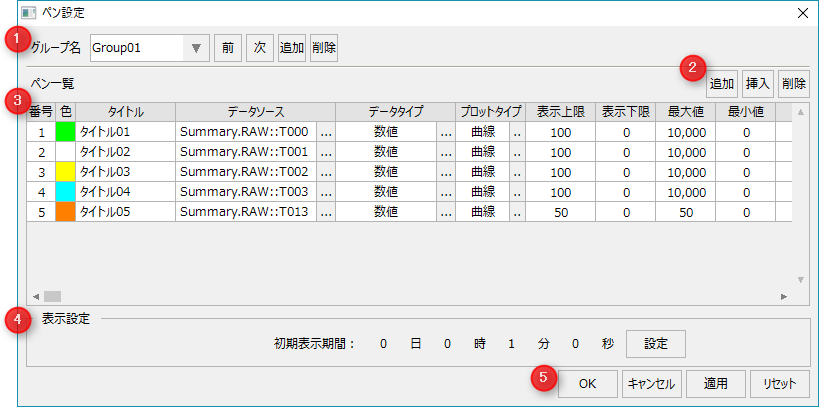This screenshot has height=407, width=819.
Task: Open data type ellipsis for row 2
Action: [x=446, y=152]
